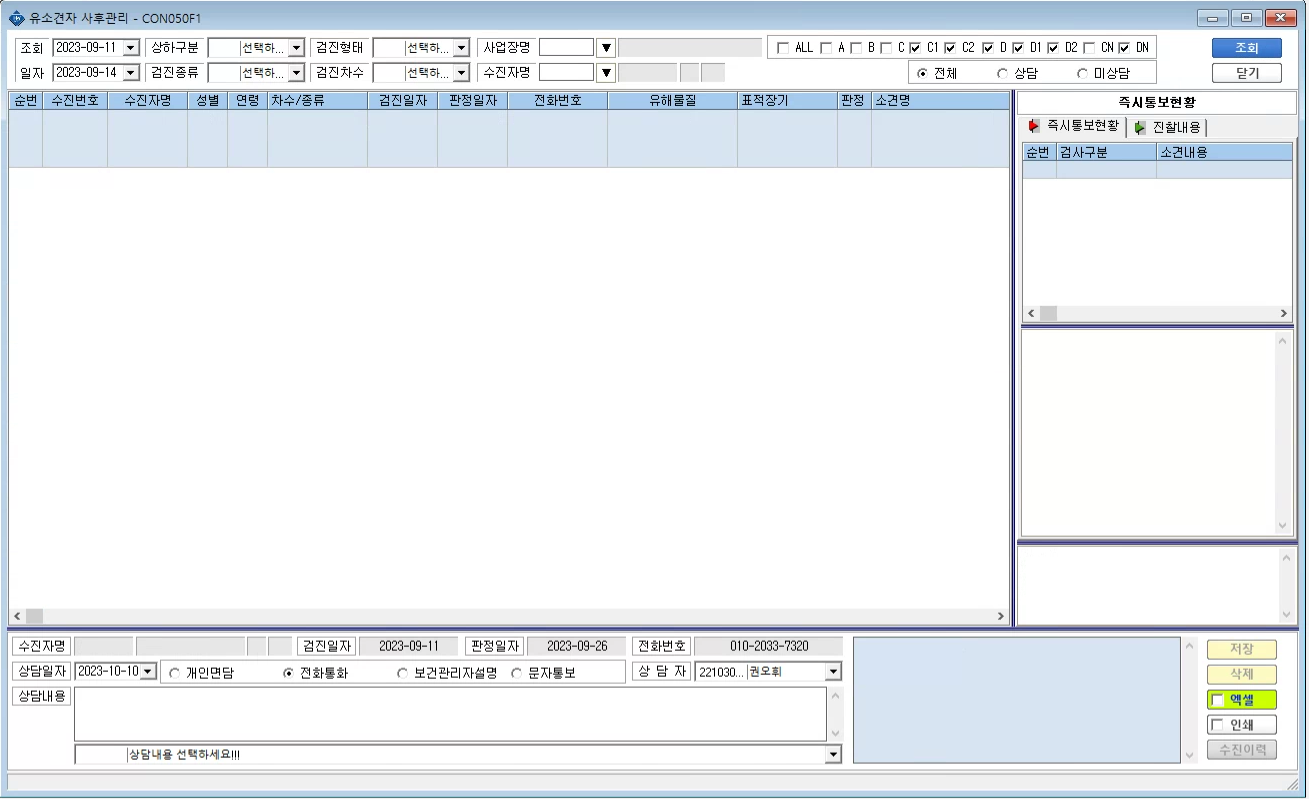Click into the 상담내용 text area
The image size is (1309, 799).
coord(450,714)
